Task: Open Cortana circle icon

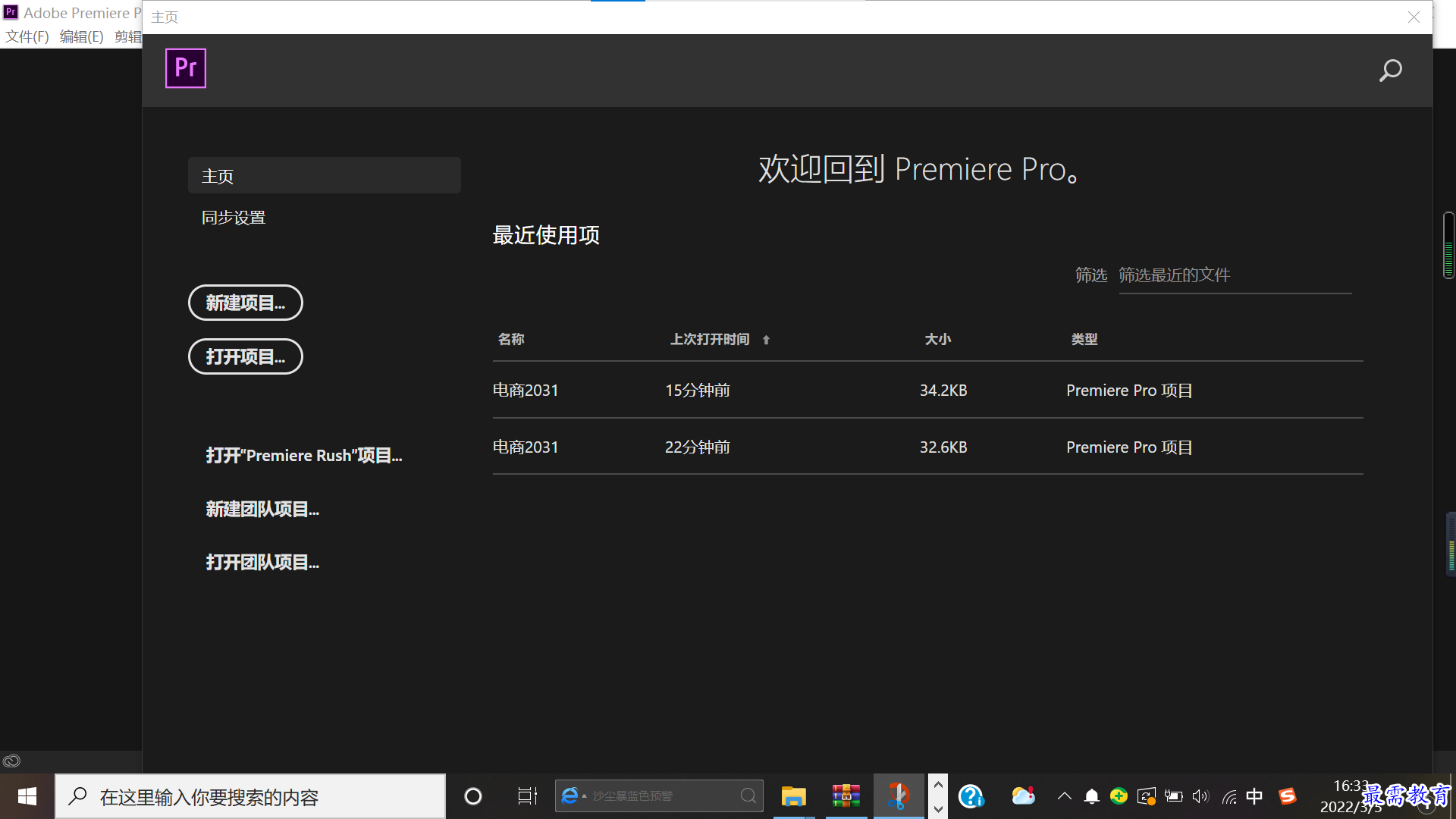Action: 473,796
